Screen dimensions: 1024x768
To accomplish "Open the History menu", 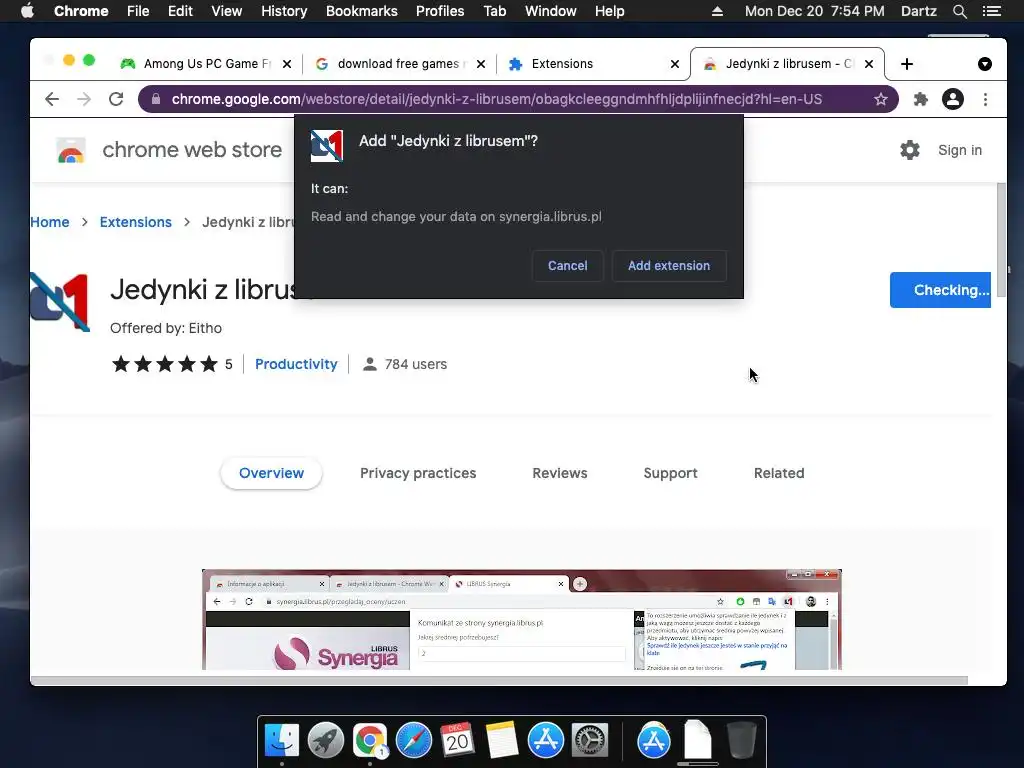I will pos(284,11).
